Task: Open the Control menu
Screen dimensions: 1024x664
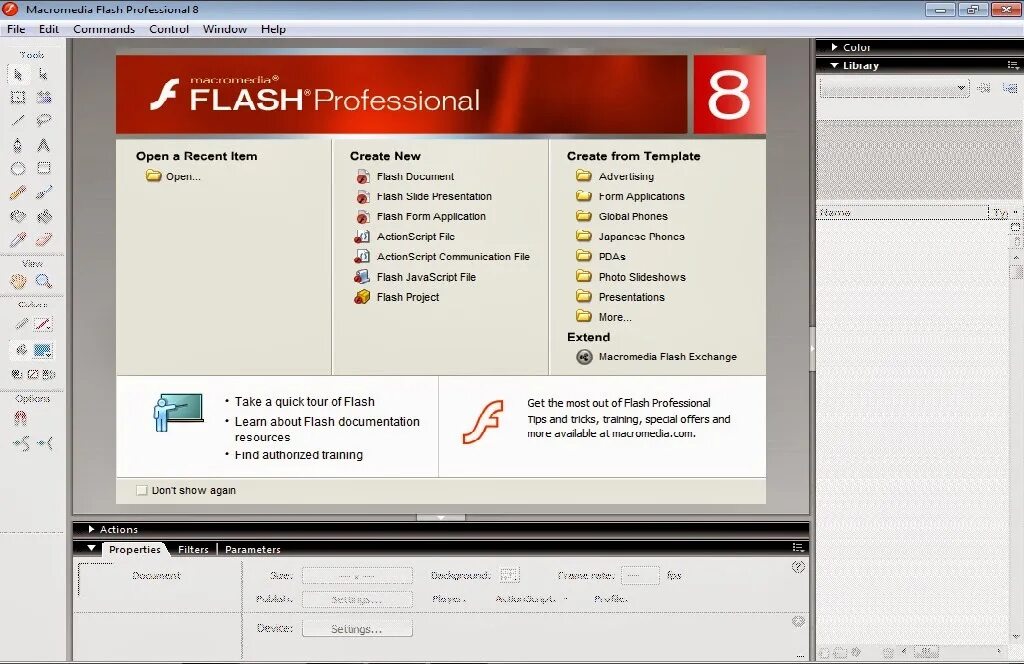Action: click(x=169, y=29)
